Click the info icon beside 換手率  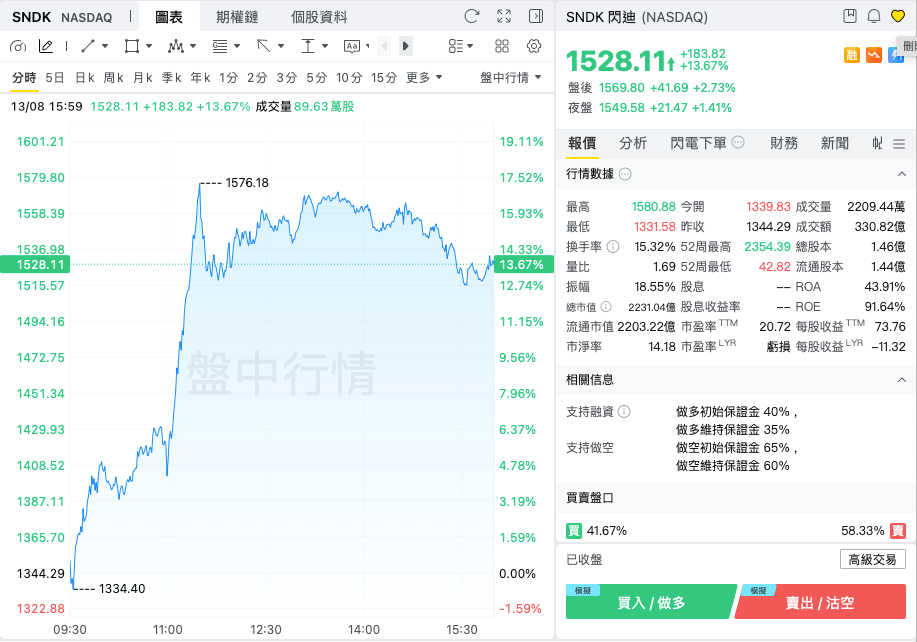coord(613,247)
